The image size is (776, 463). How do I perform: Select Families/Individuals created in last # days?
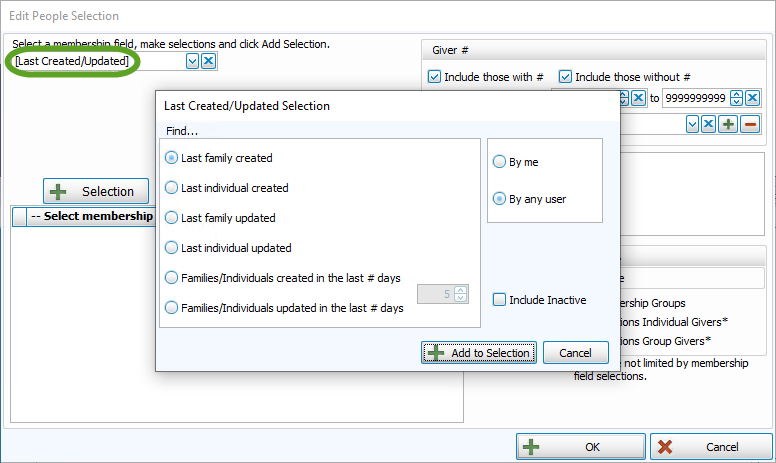point(172,278)
